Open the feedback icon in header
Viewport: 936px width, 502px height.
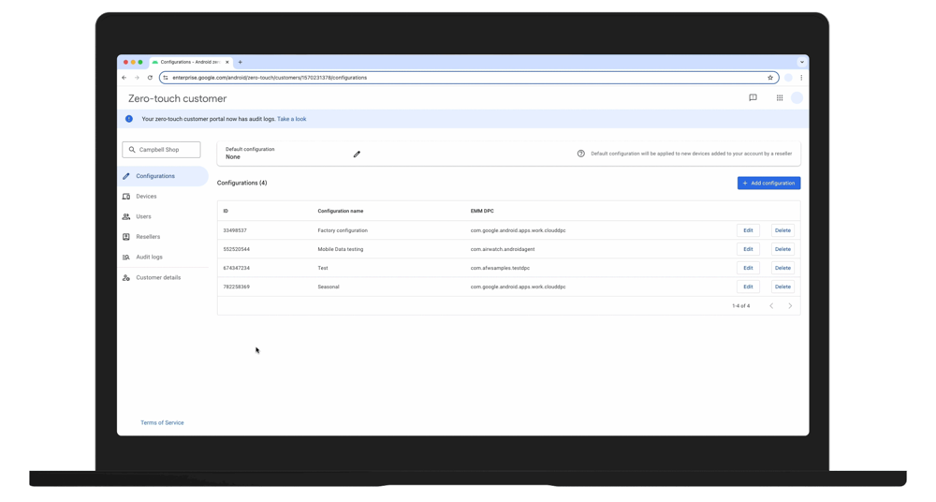pos(753,98)
